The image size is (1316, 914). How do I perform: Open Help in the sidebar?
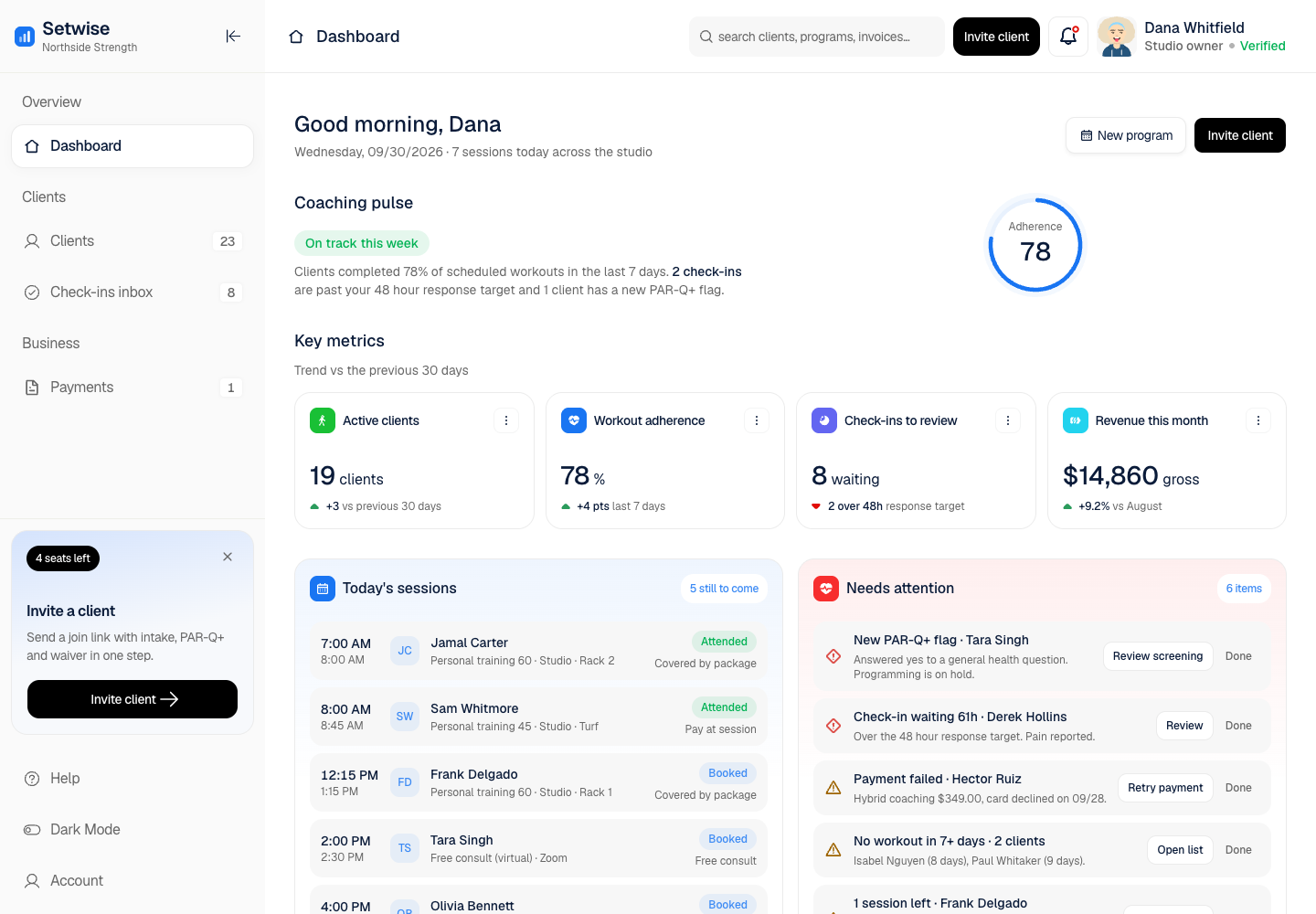click(133, 779)
